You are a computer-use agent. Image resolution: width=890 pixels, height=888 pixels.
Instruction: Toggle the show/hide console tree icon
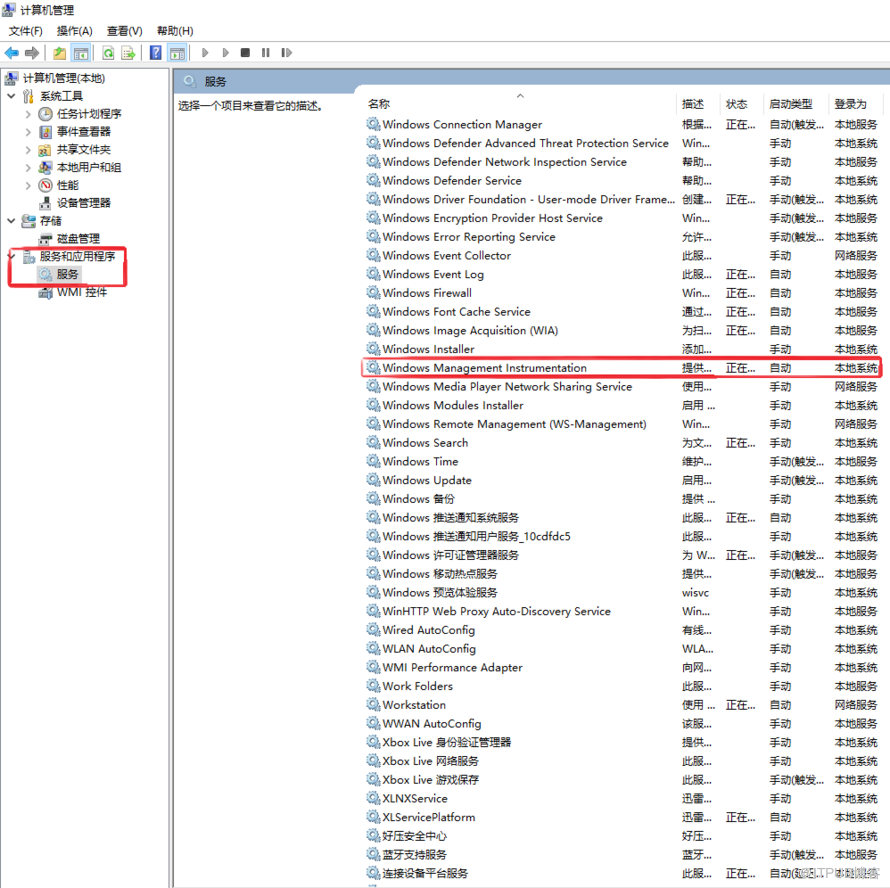[x=81, y=53]
